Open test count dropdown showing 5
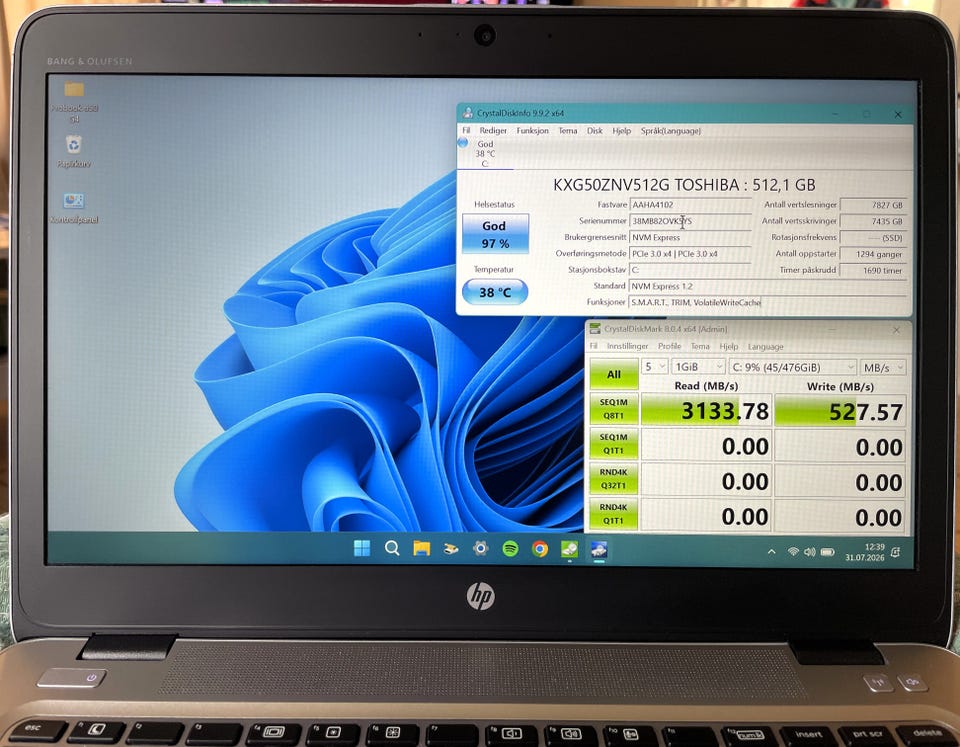 (x=654, y=366)
